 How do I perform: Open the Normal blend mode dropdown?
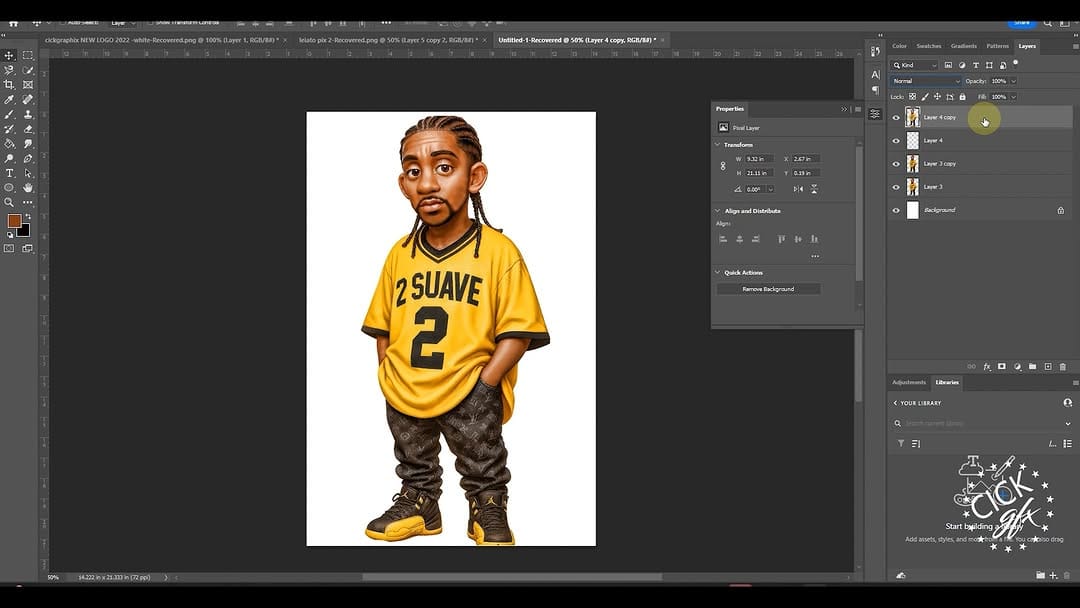click(x=926, y=81)
